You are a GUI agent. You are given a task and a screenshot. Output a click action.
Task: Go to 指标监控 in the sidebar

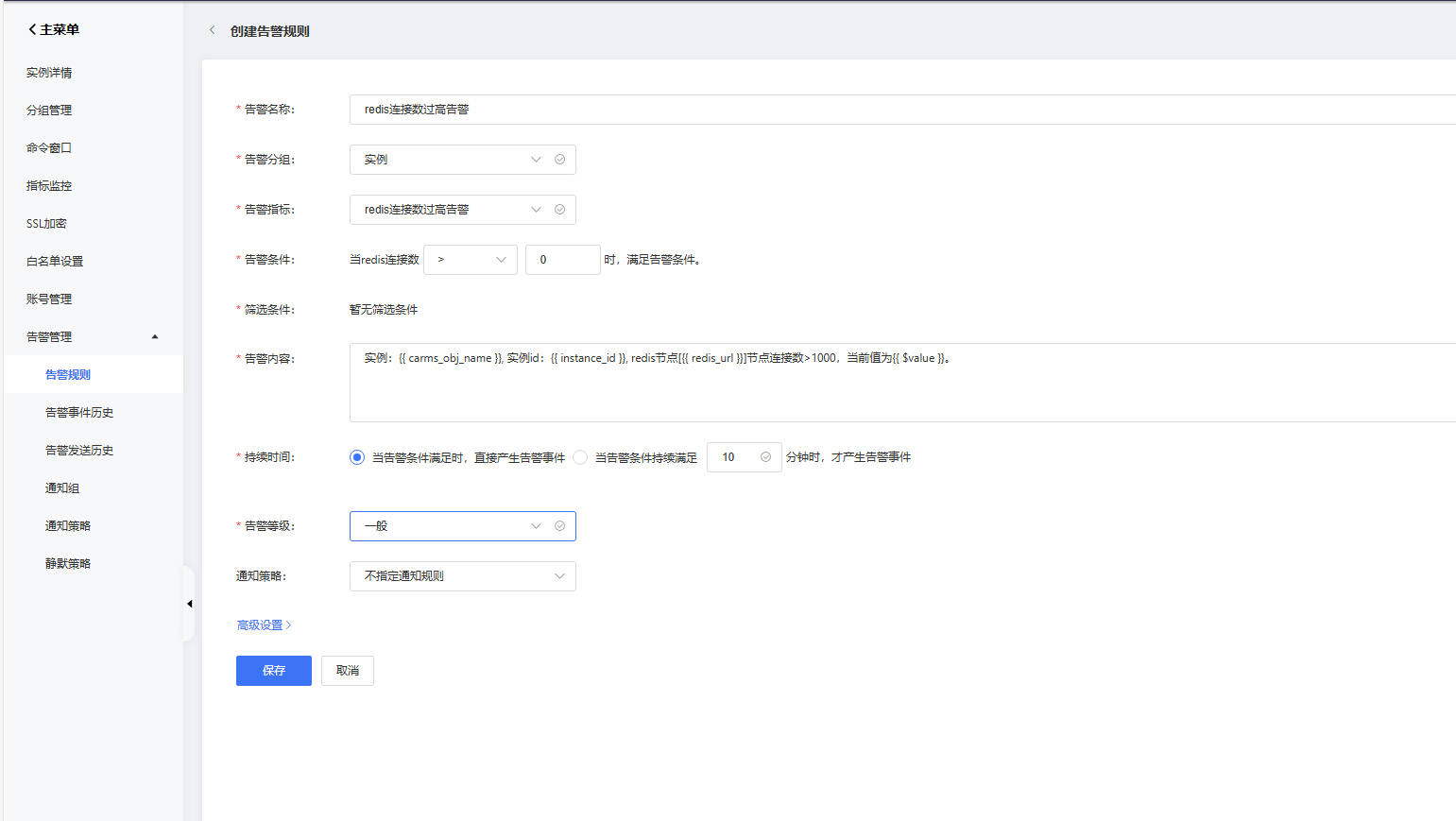point(49,186)
